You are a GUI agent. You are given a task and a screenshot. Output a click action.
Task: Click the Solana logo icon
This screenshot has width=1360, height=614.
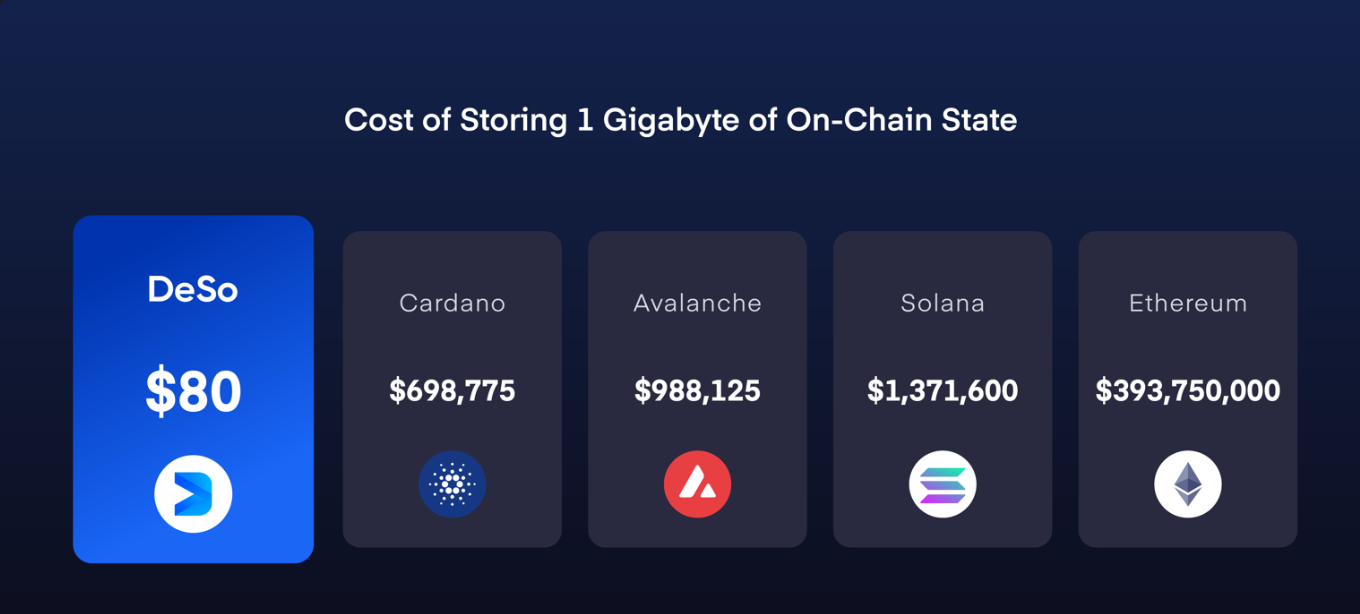(x=942, y=485)
